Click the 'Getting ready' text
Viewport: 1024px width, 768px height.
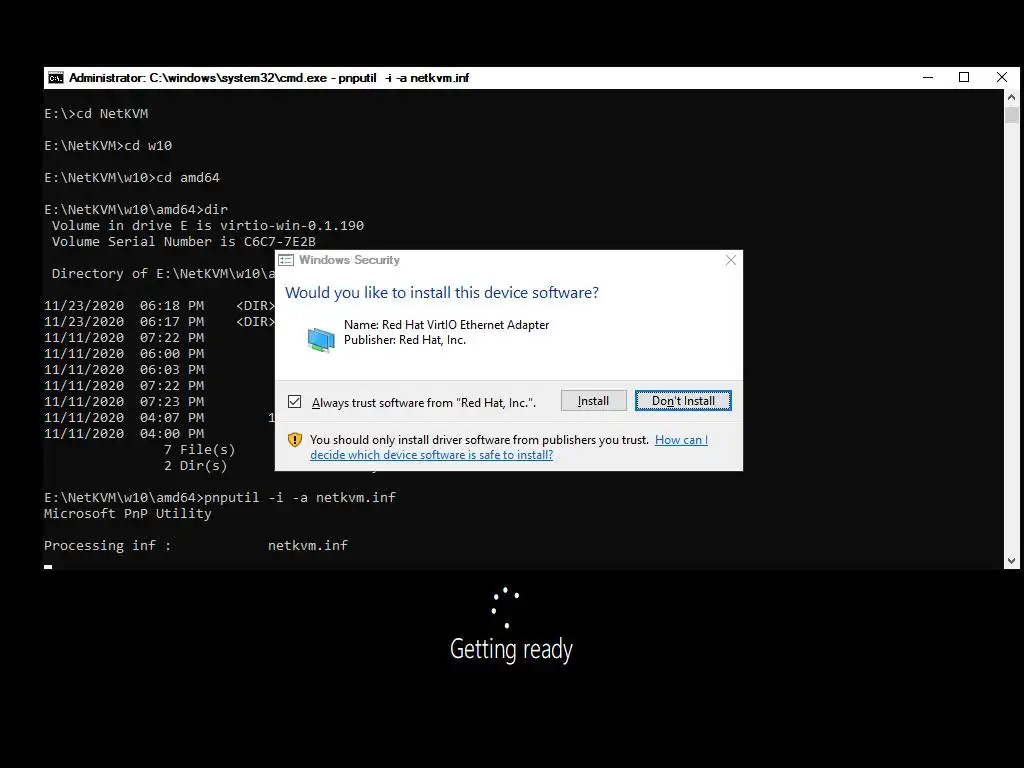tap(511, 649)
